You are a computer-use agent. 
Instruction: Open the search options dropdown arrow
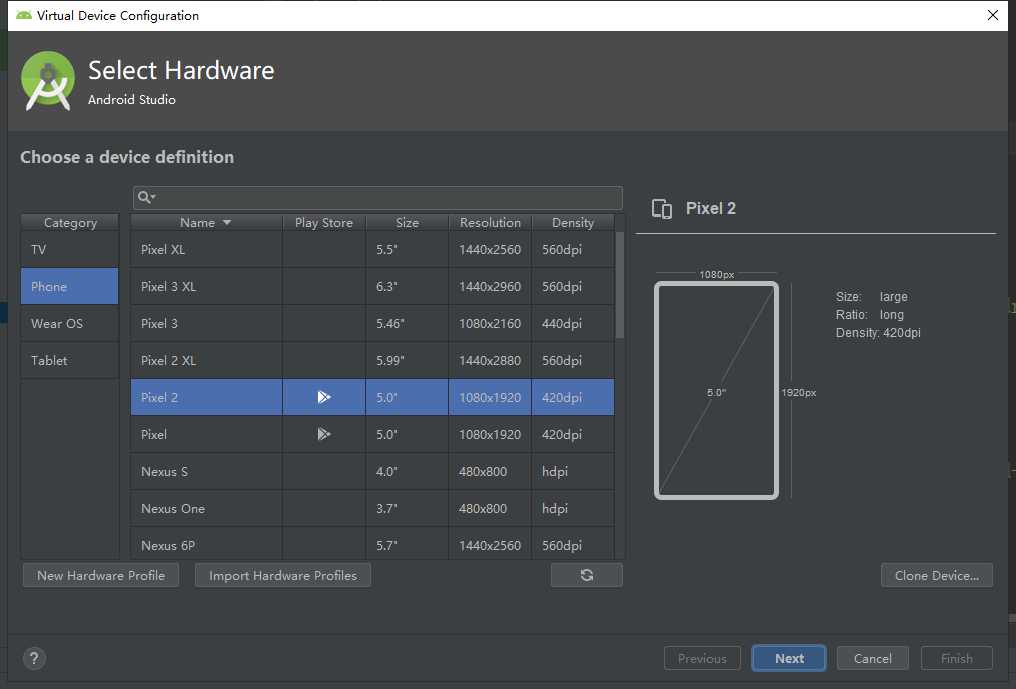[154, 198]
